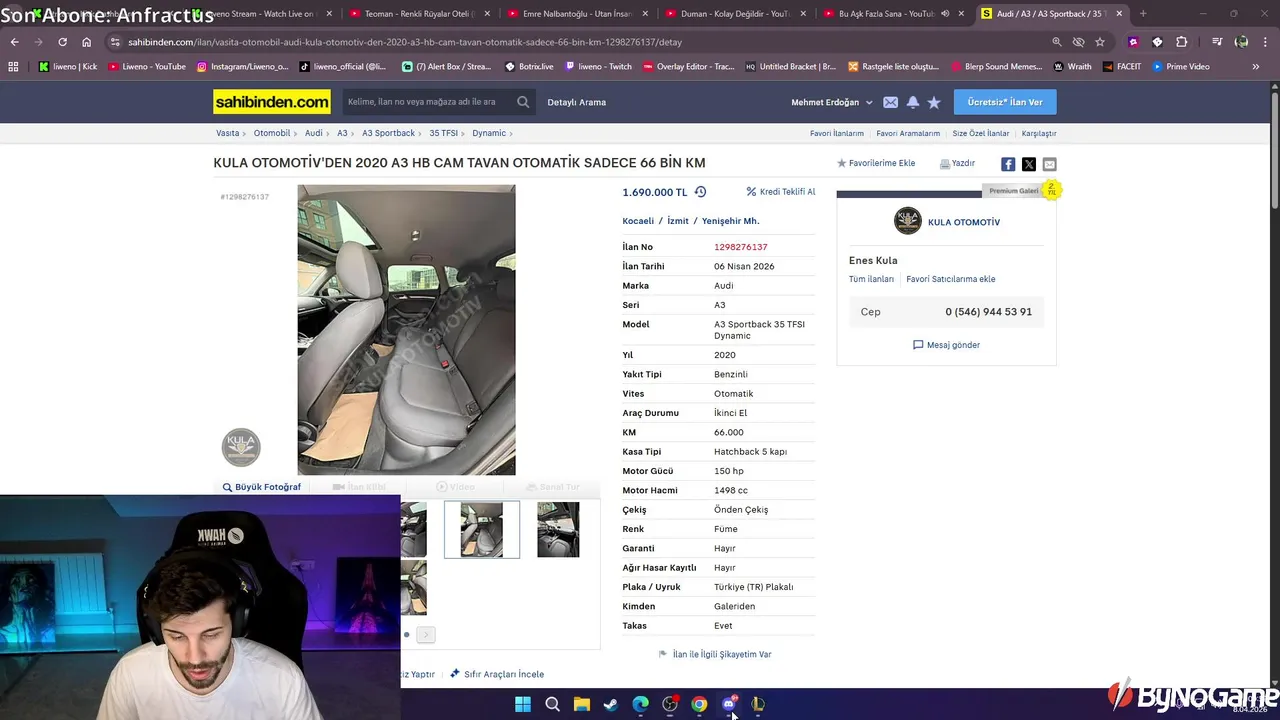
Task: Click Otomobil breadcrumb
Action: [x=271, y=133]
